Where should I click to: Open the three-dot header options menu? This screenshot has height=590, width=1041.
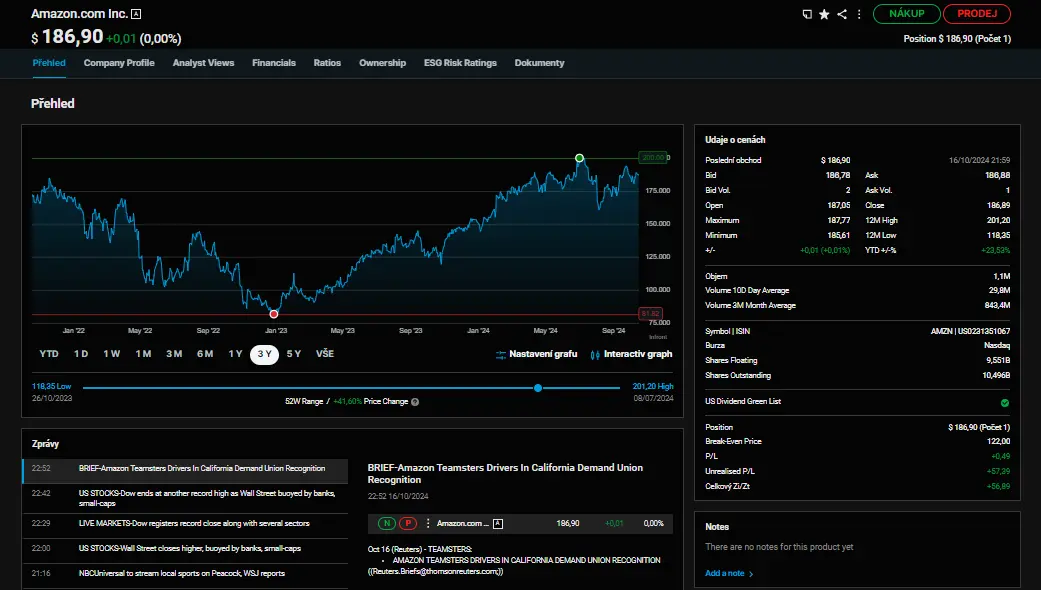point(859,14)
